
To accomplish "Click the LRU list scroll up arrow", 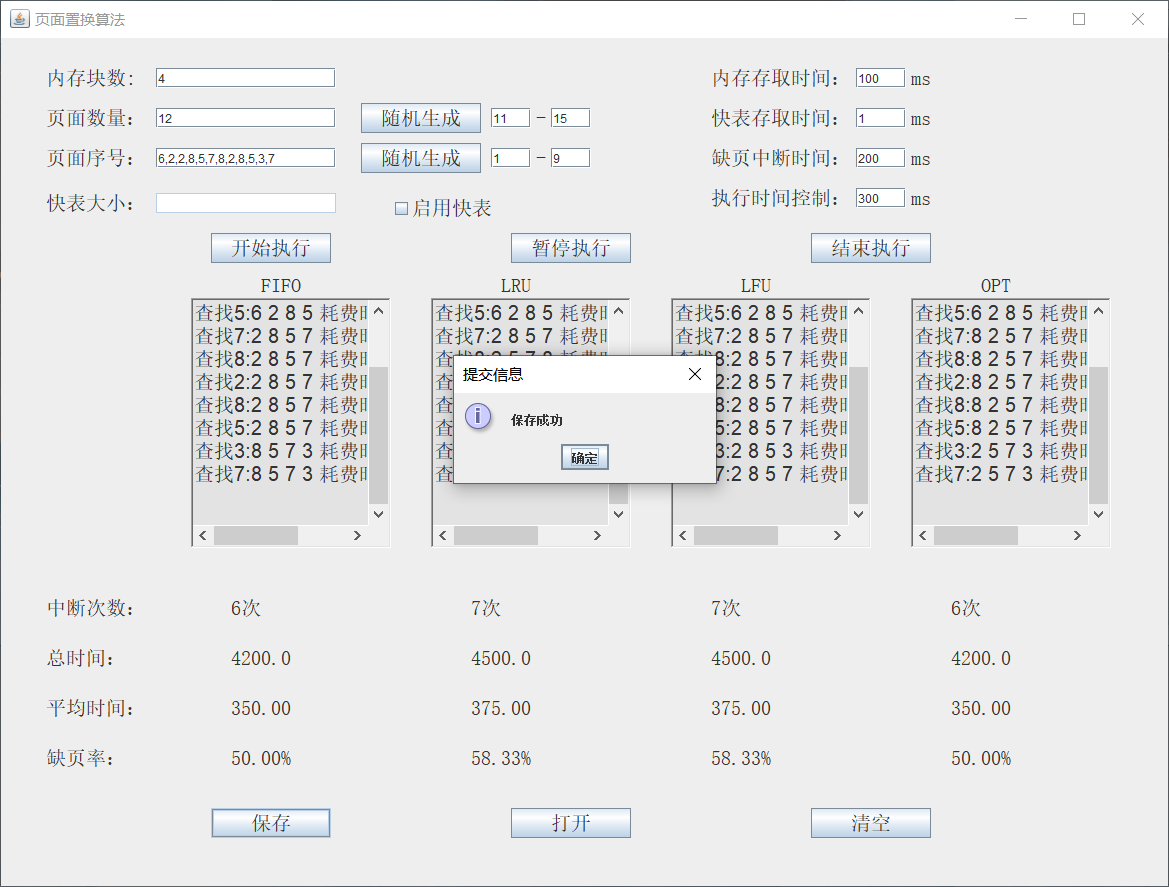I will tap(619, 312).
